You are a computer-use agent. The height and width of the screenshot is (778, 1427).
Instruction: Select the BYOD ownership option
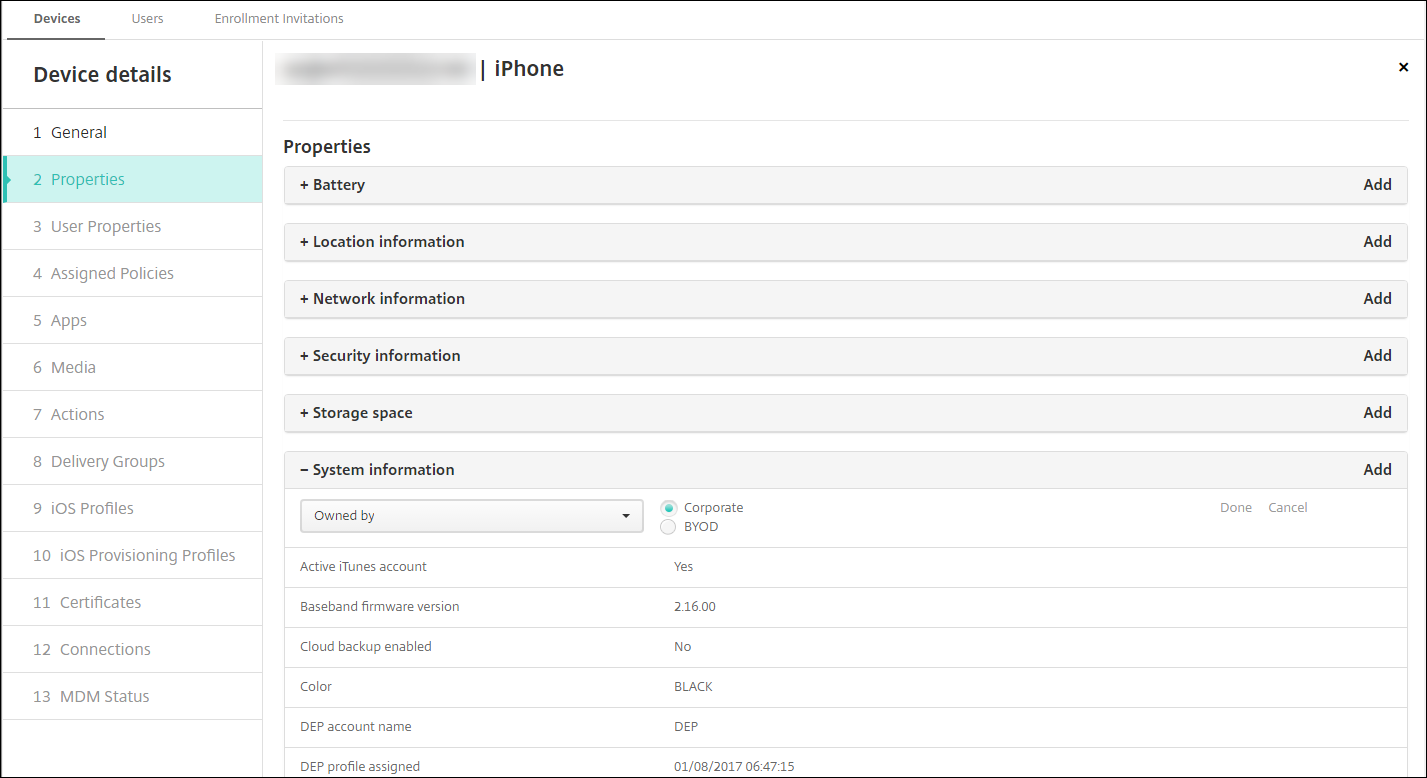669,527
